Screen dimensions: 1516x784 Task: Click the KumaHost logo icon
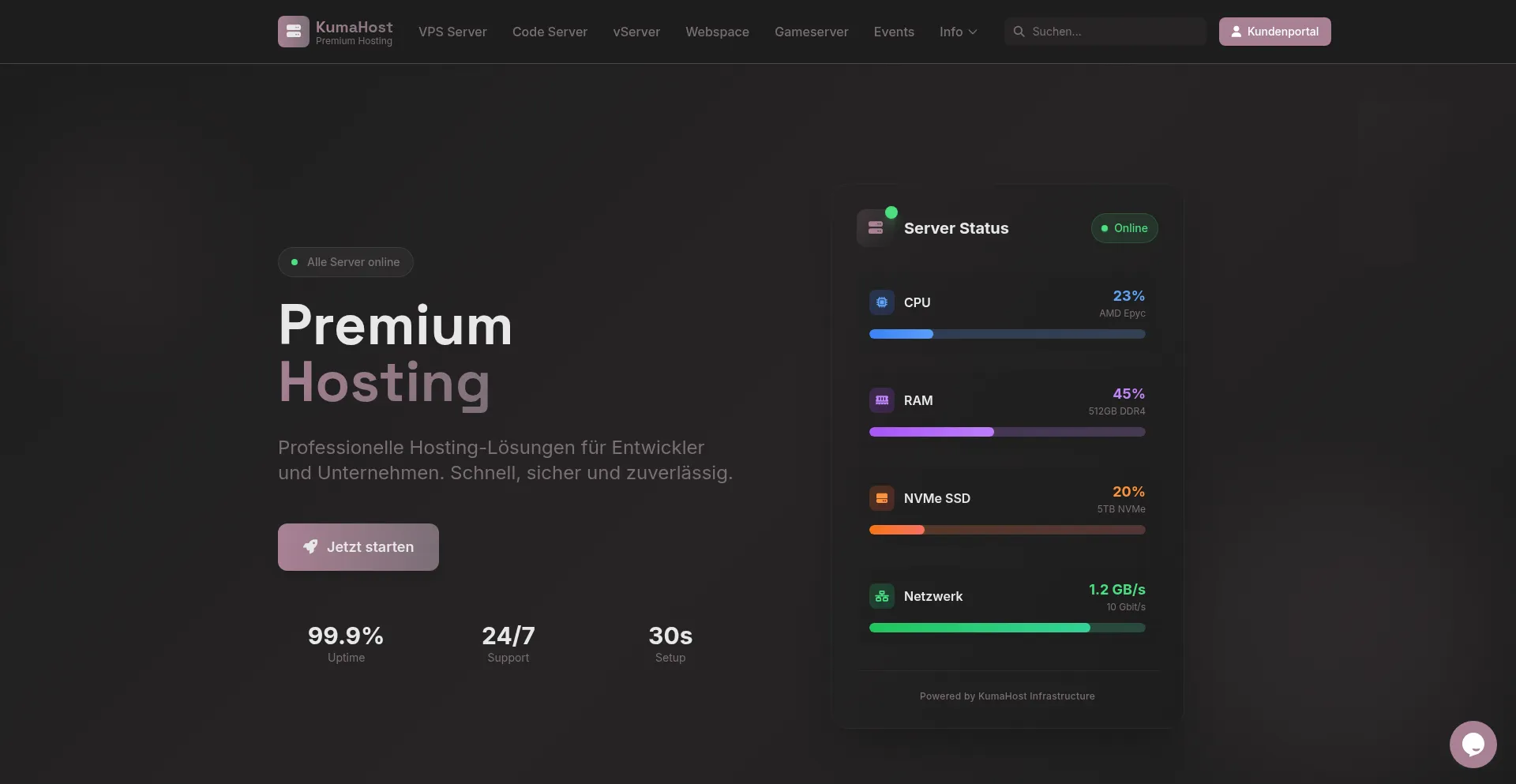click(x=293, y=32)
